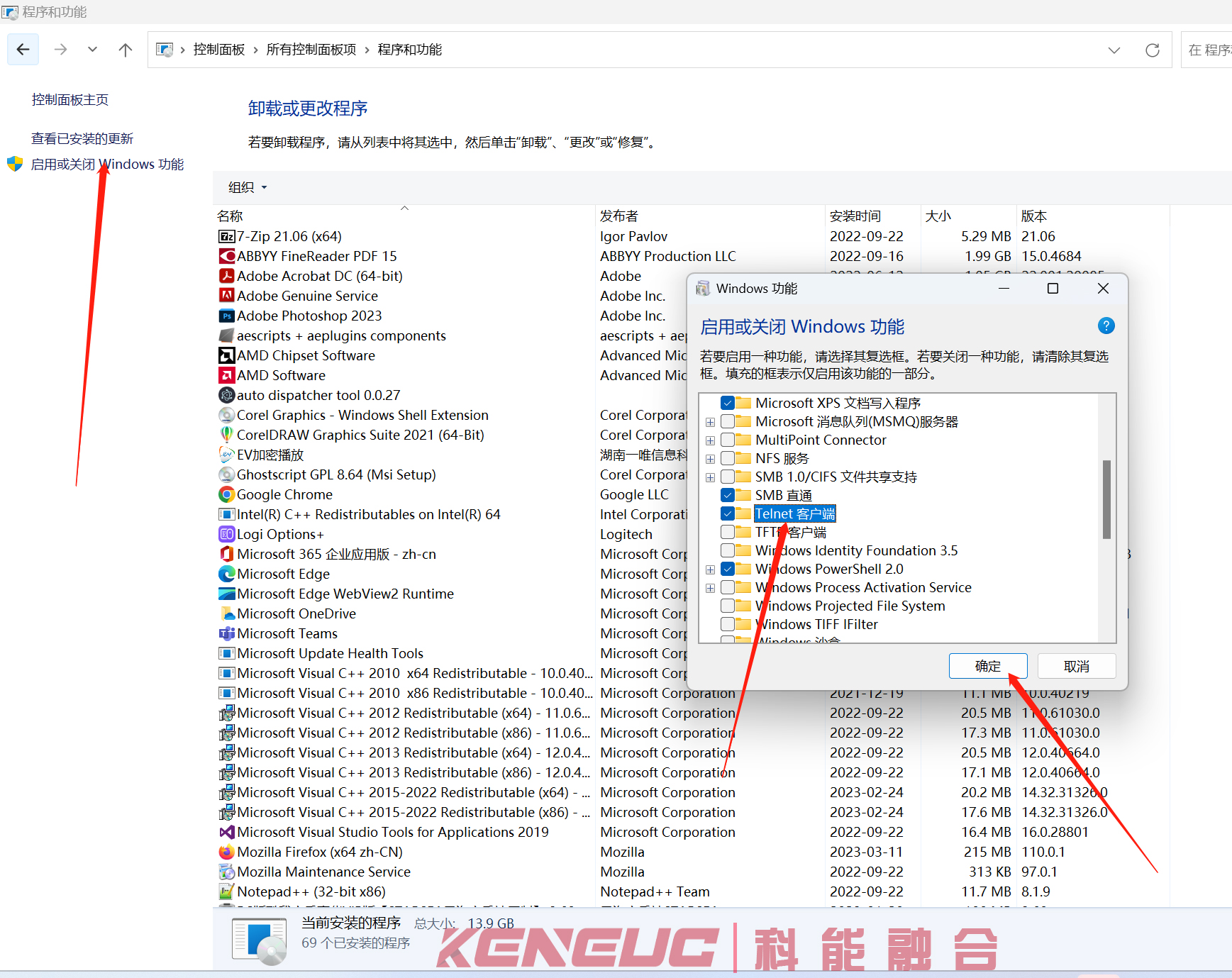Screen dimensions: 1232x978
Task: Click the Up one level arrow
Action: pos(126,50)
